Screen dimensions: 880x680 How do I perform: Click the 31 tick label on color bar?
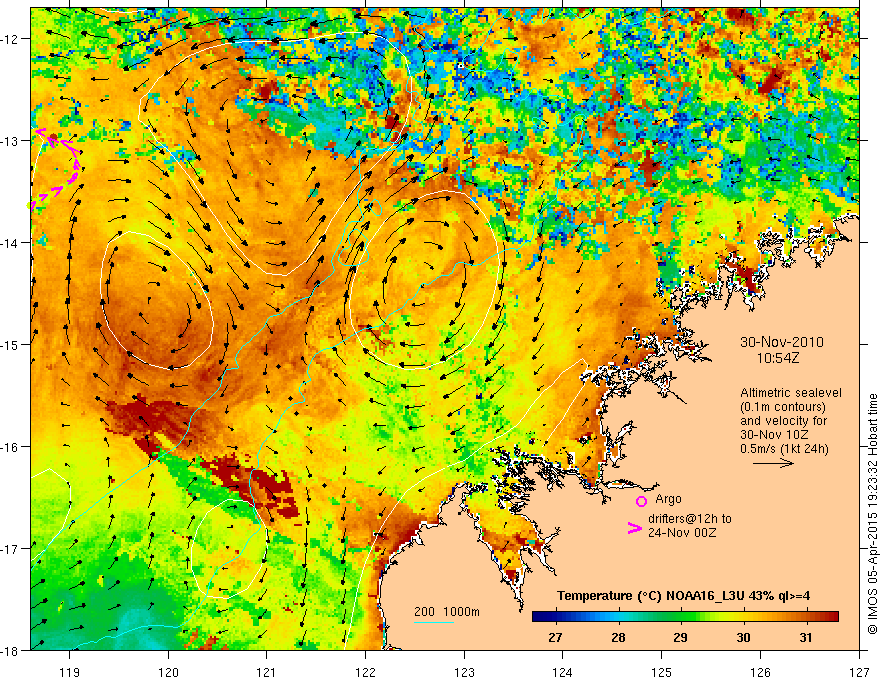click(x=806, y=637)
